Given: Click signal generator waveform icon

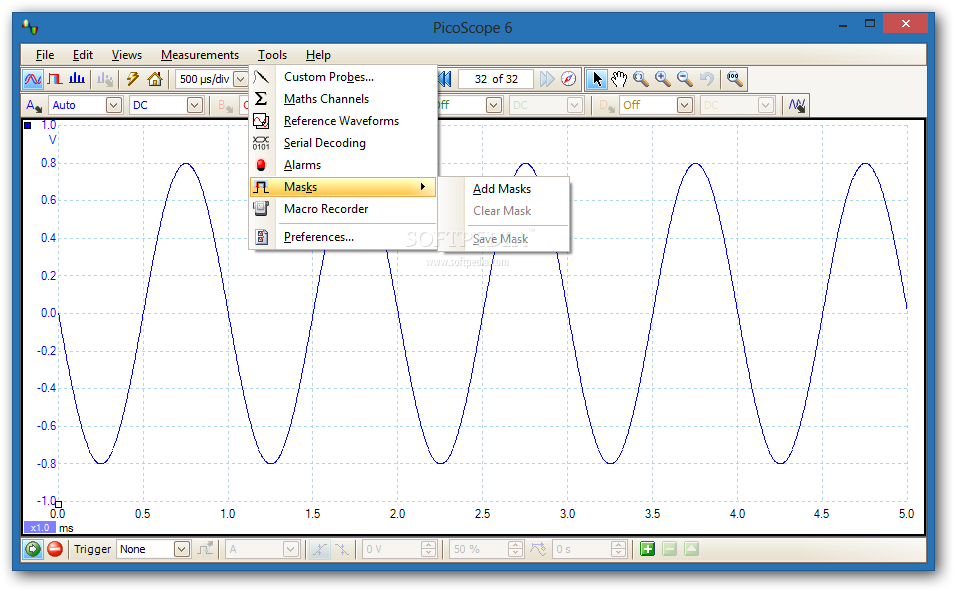Looking at the screenshot, I should [x=797, y=105].
